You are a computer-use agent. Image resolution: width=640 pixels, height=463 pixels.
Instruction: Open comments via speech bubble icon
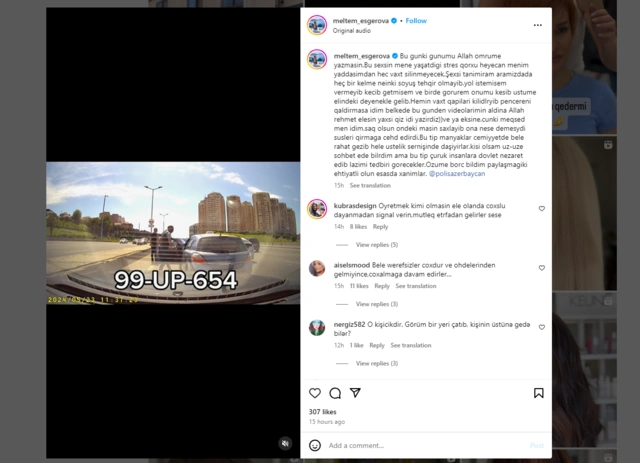[x=335, y=393]
